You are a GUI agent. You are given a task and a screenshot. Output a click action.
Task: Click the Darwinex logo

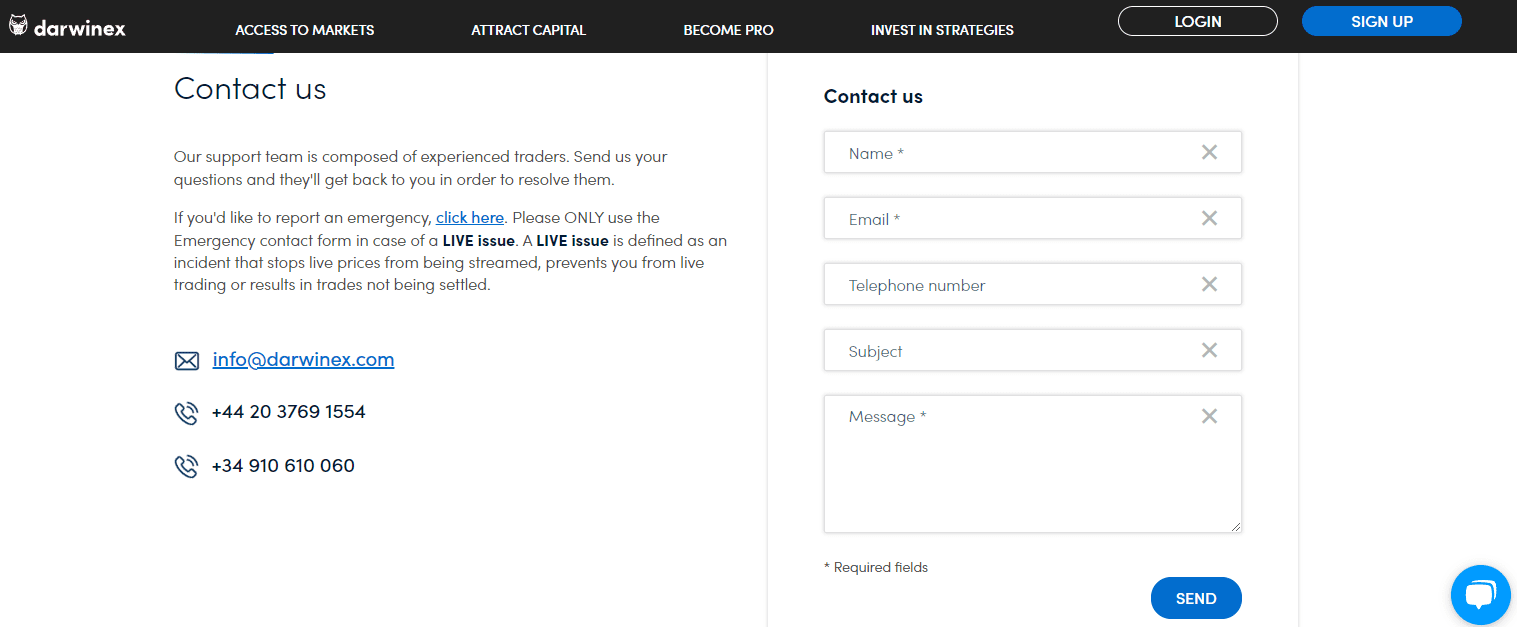[x=67, y=27]
